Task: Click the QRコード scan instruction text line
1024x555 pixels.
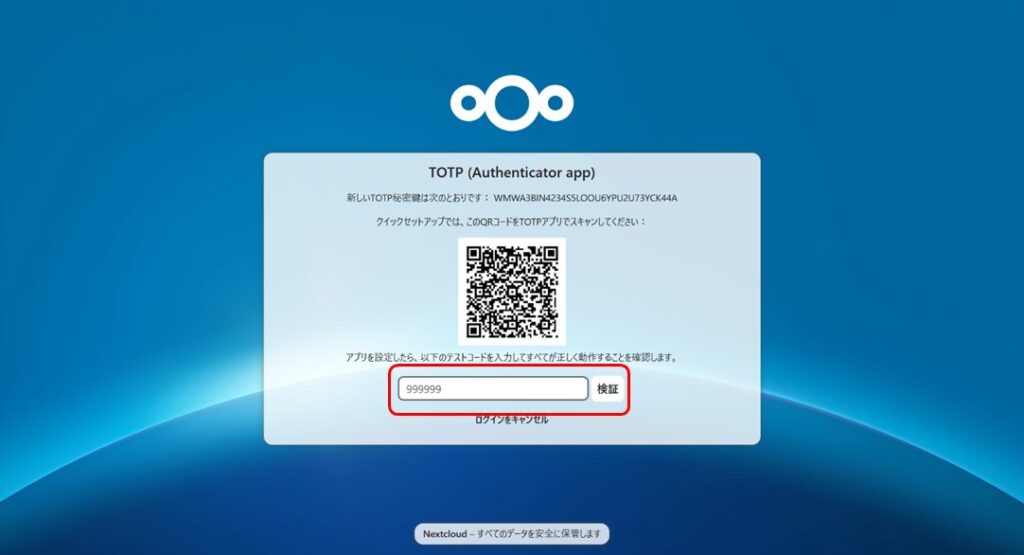Action: pyautogui.click(x=511, y=222)
